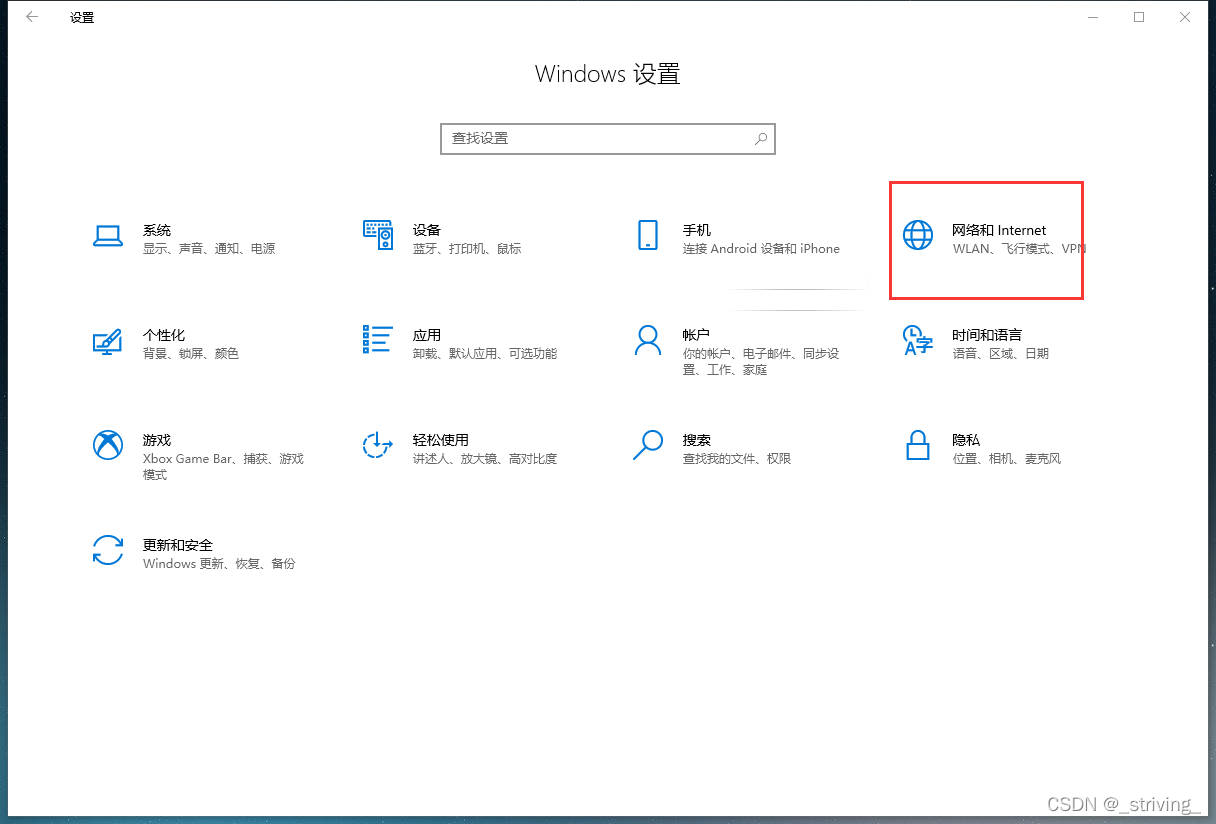Image resolution: width=1216 pixels, height=824 pixels.
Task: Click the text 连接 Android 设备和 iPhone
Action: [x=761, y=249]
